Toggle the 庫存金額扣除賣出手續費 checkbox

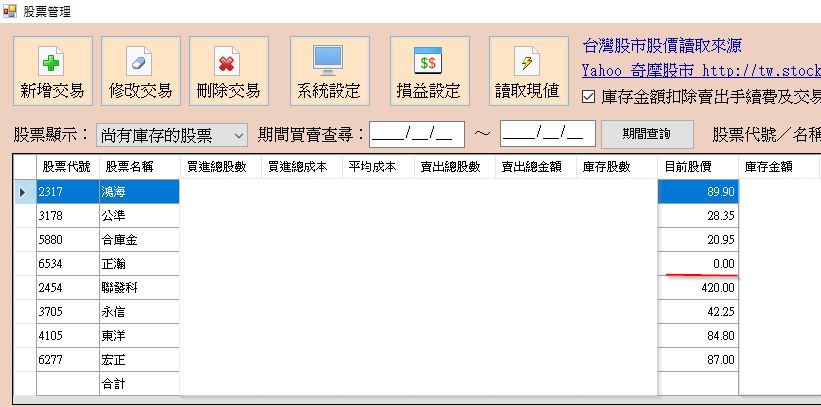coord(589,97)
